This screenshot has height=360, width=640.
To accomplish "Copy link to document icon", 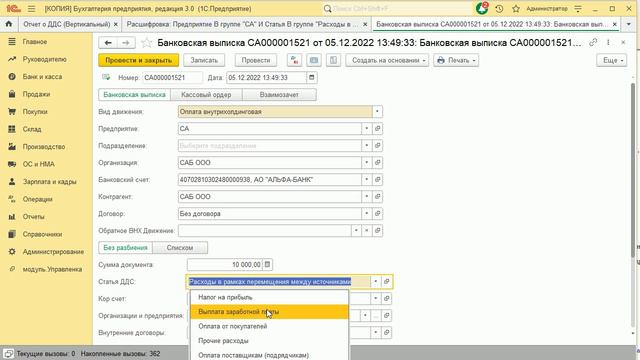I will pyautogui.click(x=593, y=42).
